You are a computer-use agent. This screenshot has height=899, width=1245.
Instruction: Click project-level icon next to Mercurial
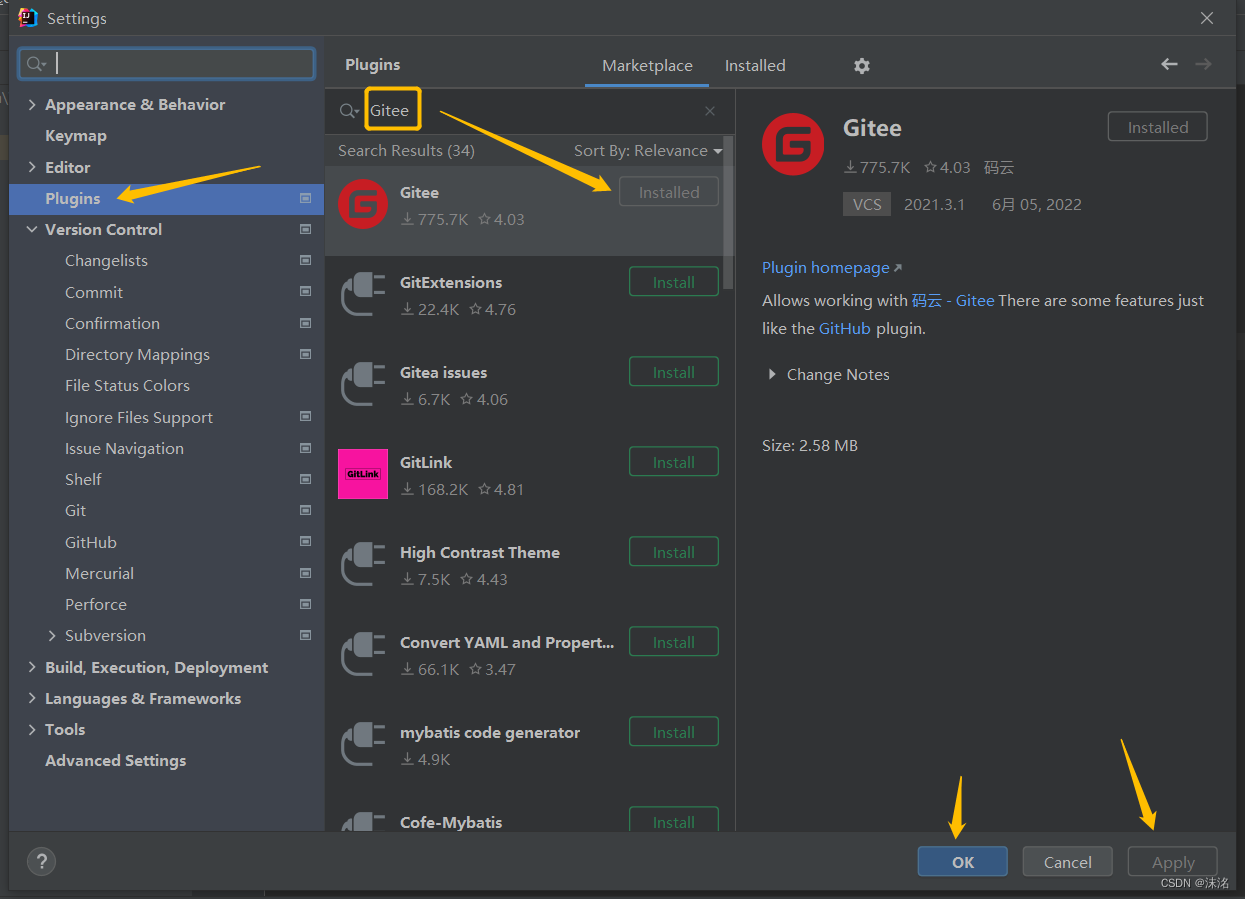coord(305,573)
